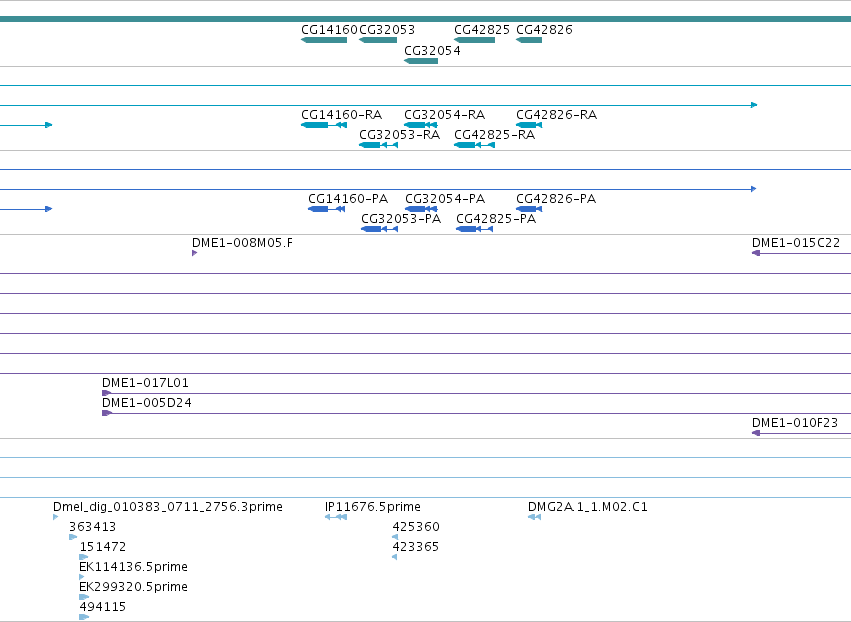The height and width of the screenshot is (622, 851).
Task: Click the CG32054-RA label text
Action: coord(444,115)
